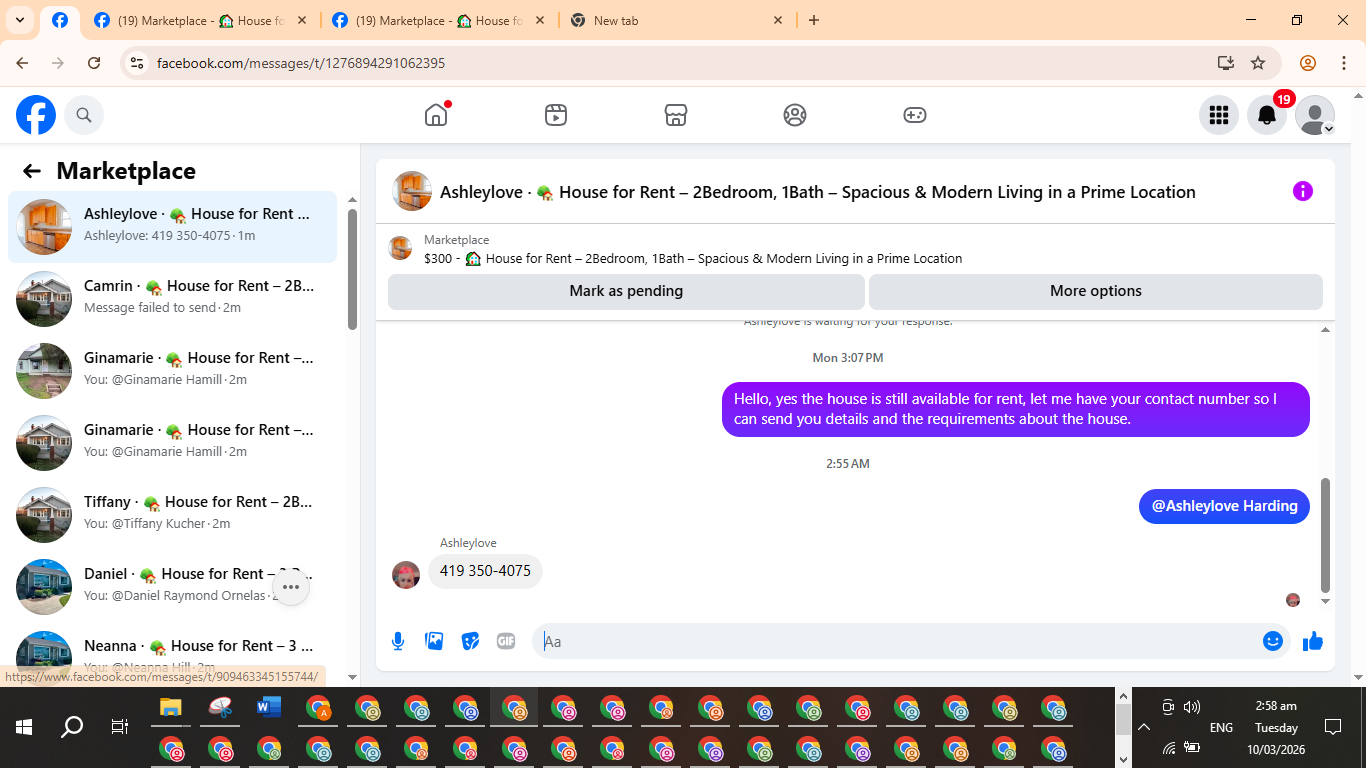Record a voice clip with microphone icon
This screenshot has width=1366, height=768.
click(x=398, y=641)
